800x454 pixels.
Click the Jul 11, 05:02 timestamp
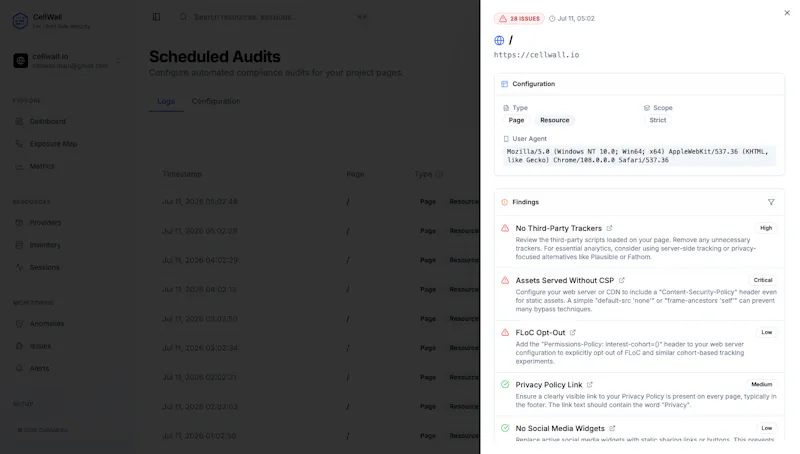pyautogui.click(x=571, y=18)
